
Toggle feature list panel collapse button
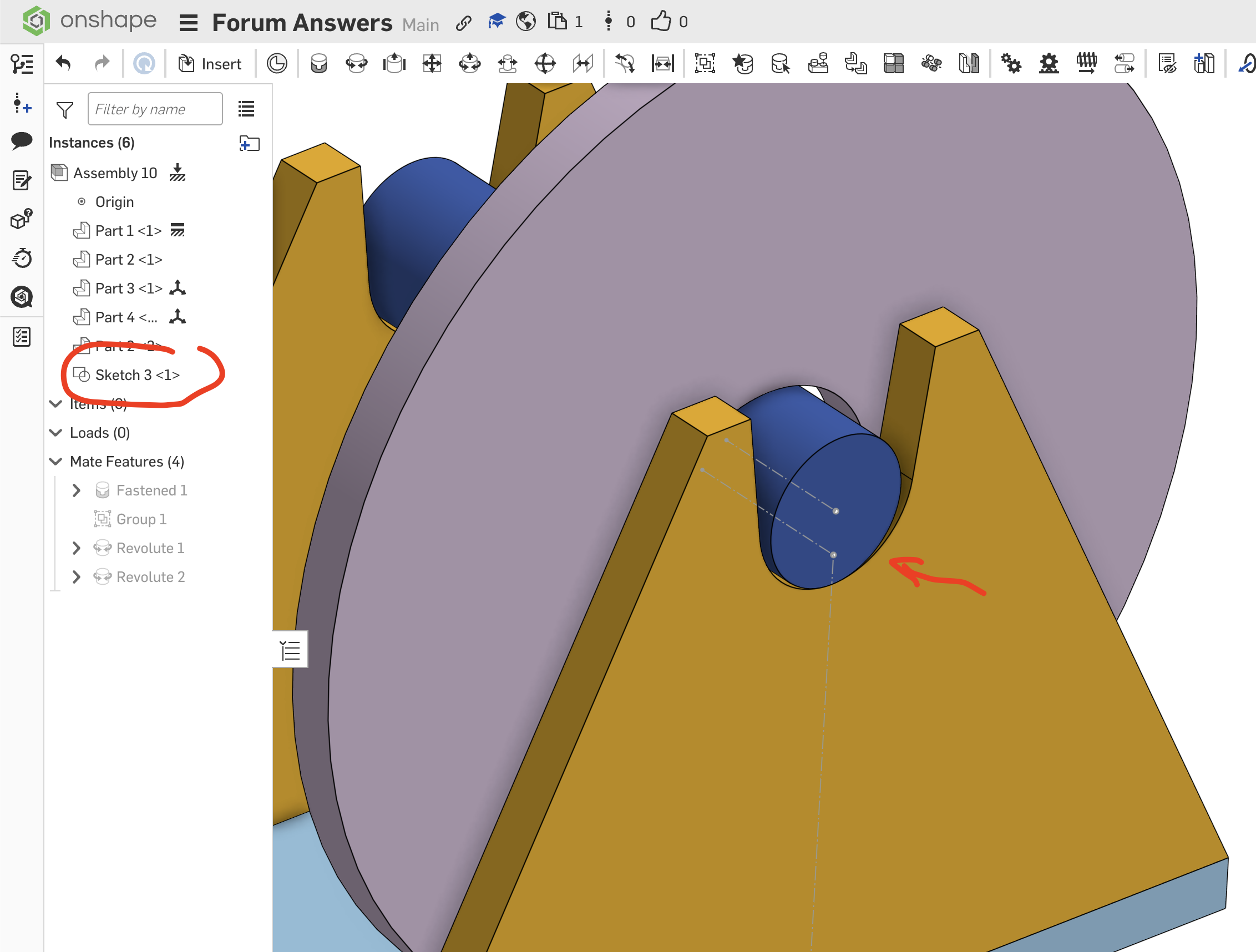click(x=290, y=650)
